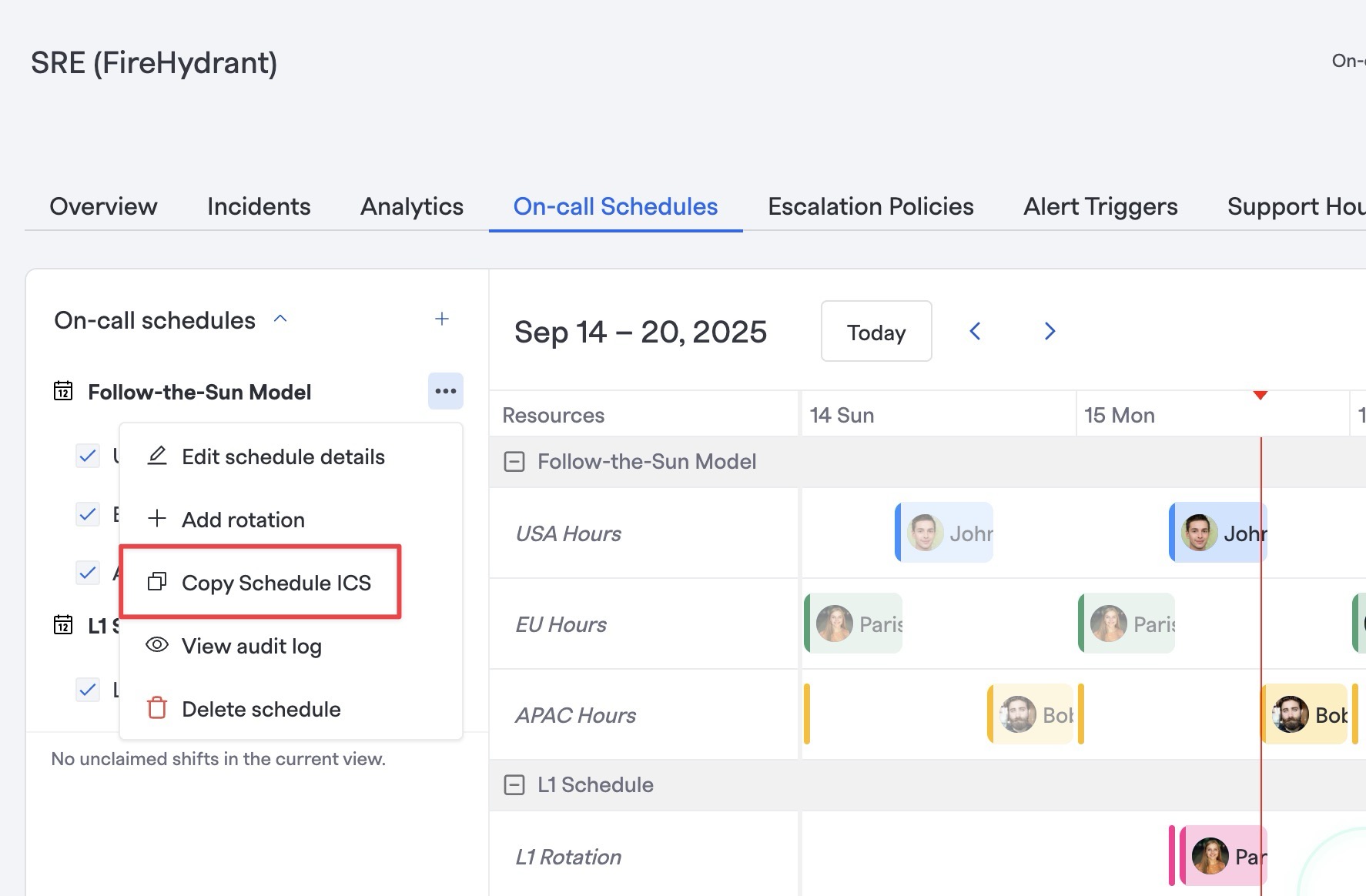Uncheck the rotation checkbox under L1 schedule

[88, 690]
